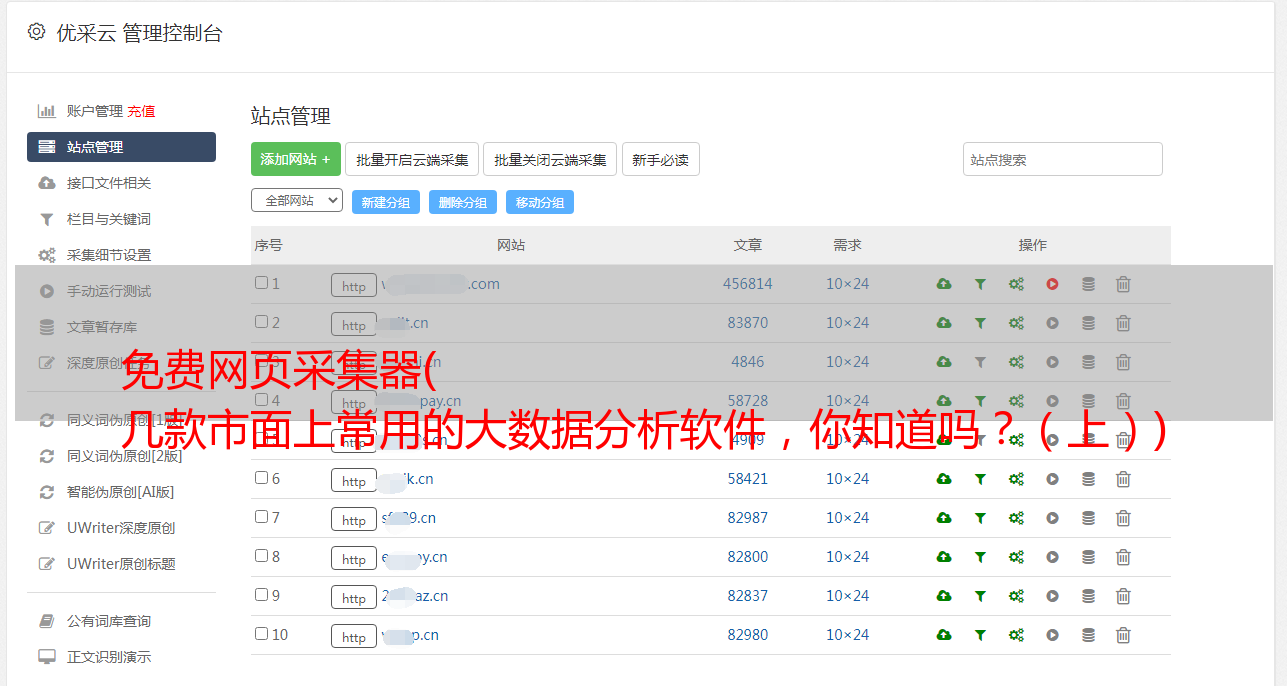Click the database icon in row 8
Image resolution: width=1287 pixels, height=686 pixels.
pyautogui.click(x=1088, y=557)
